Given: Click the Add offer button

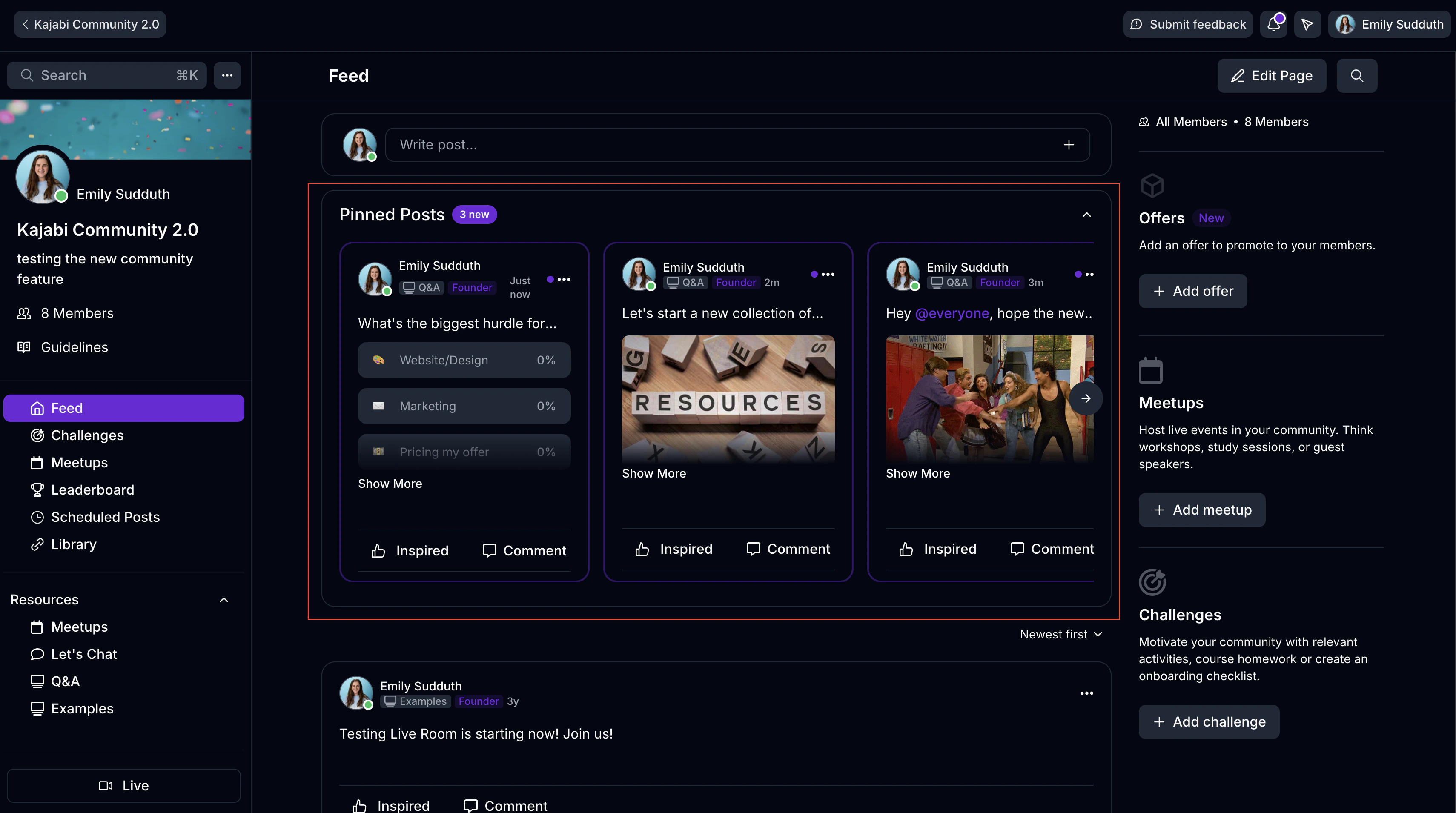Looking at the screenshot, I should coord(1192,291).
